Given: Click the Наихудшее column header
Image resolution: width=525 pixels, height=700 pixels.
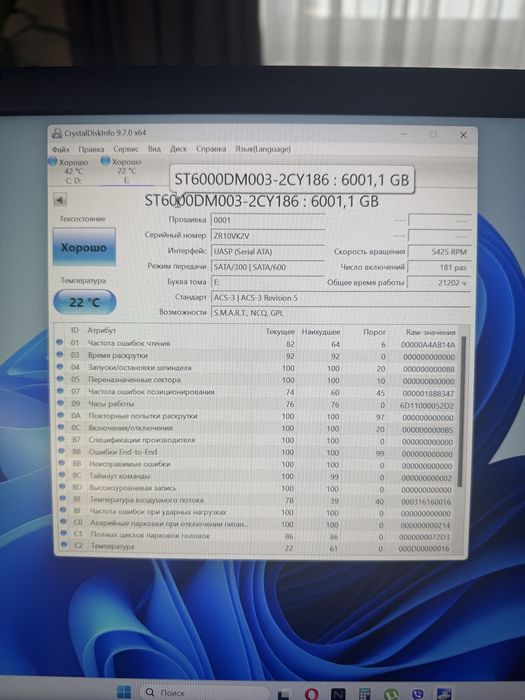Looking at the screenshot, I should point(321,332).
